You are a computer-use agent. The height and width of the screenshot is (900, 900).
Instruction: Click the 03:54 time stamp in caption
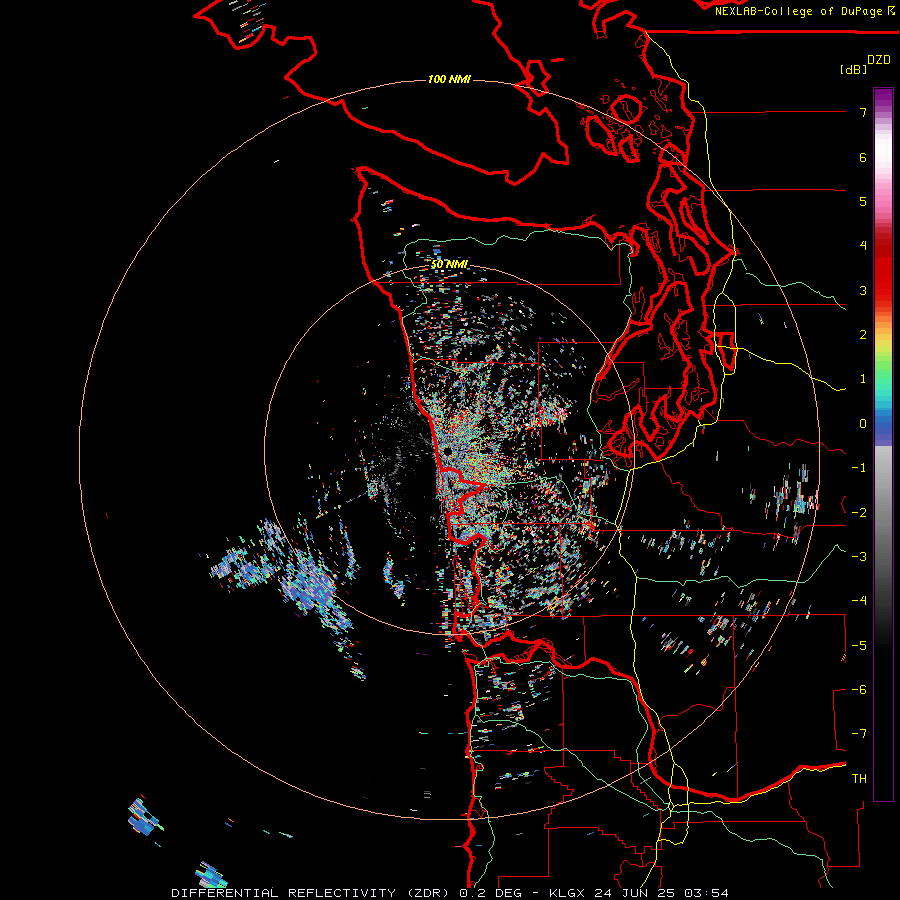[x=707, y=893]
